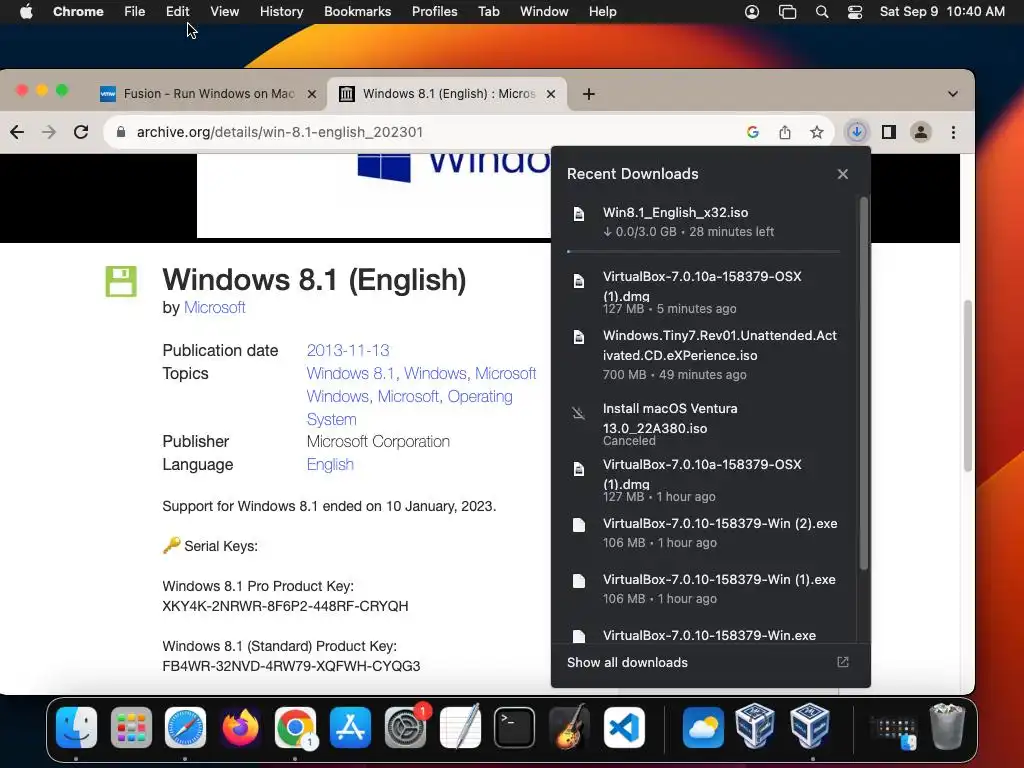
Task: Click the lock icon in address bar
Action: coord(121,132)
